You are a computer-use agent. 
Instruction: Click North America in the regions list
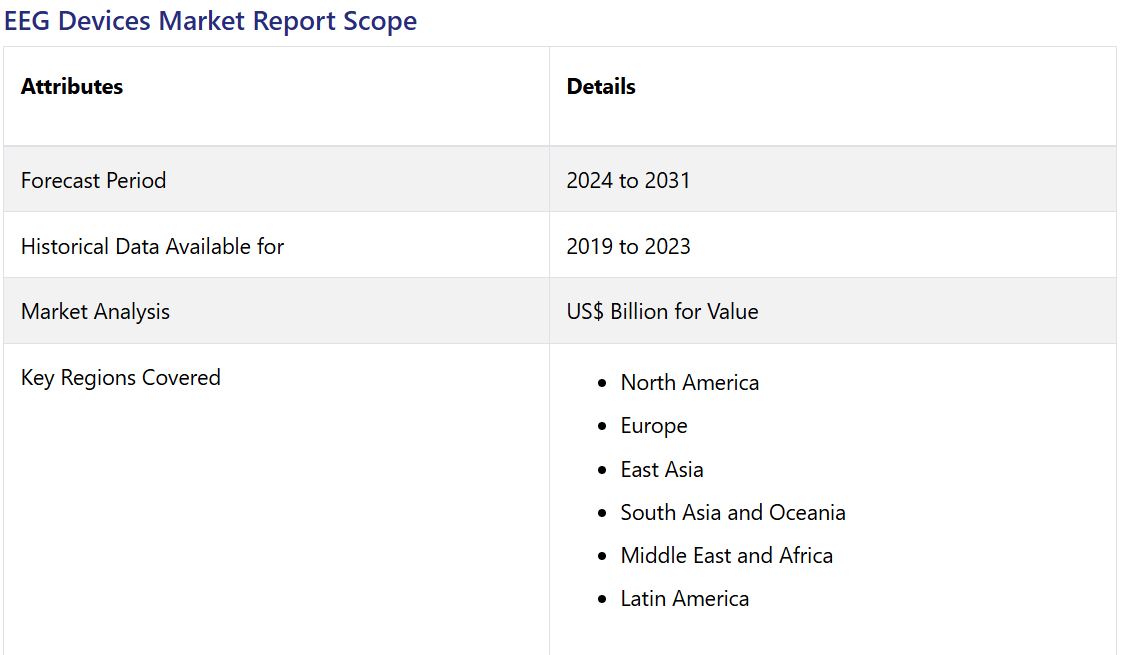click(x=689, y=383)
